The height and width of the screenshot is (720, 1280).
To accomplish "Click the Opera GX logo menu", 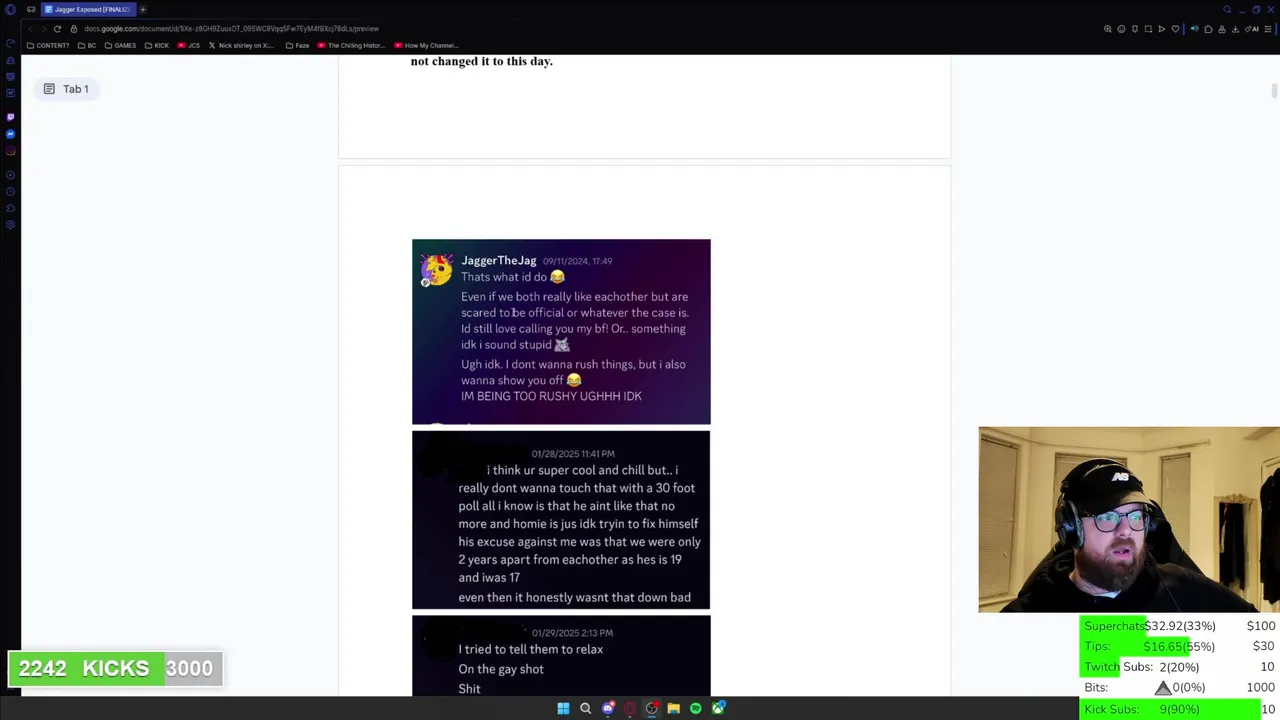I will [x=10, y=9].
